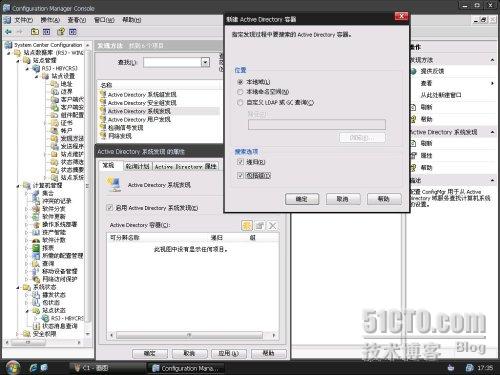Collapse the 发现方法 section in the actions pane
This screenshot has height=375, width=500.
[492, 60]
